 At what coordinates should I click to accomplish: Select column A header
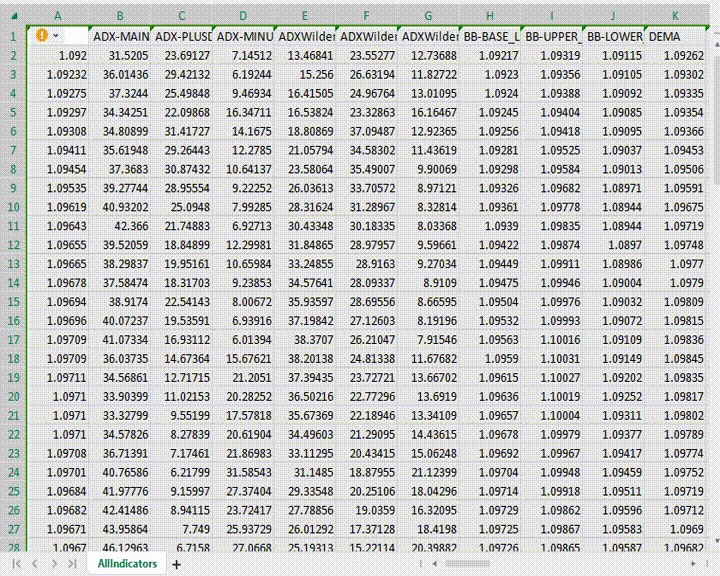[x=57, y=16]
